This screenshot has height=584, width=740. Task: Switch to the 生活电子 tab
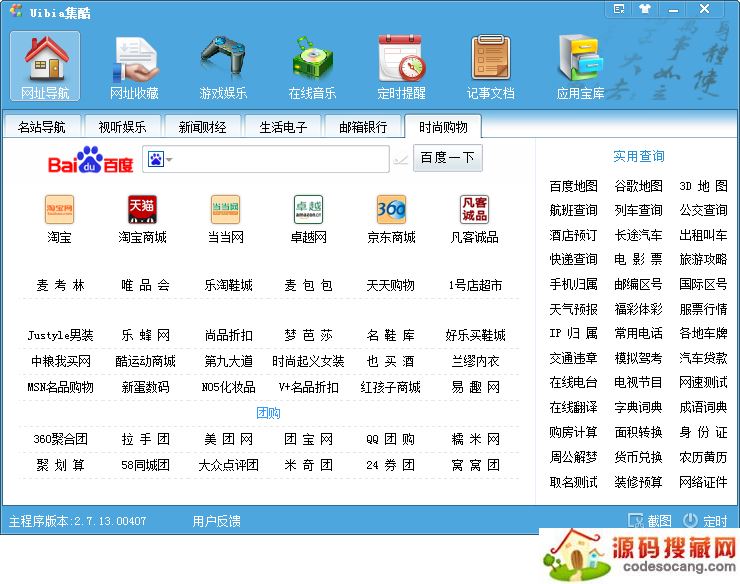coord(283,127)
